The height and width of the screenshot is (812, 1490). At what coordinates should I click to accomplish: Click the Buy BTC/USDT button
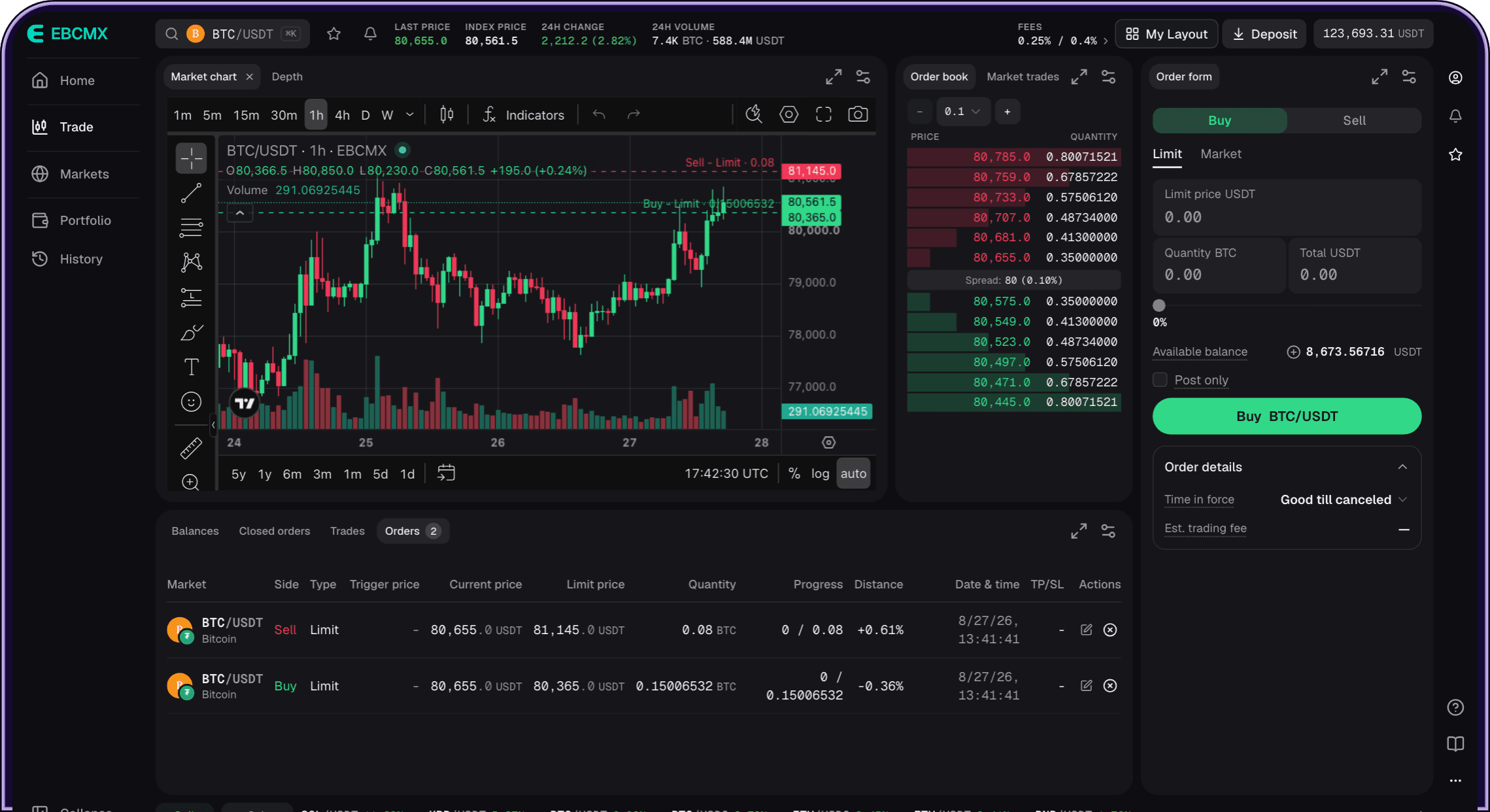tap(1287, 416)
